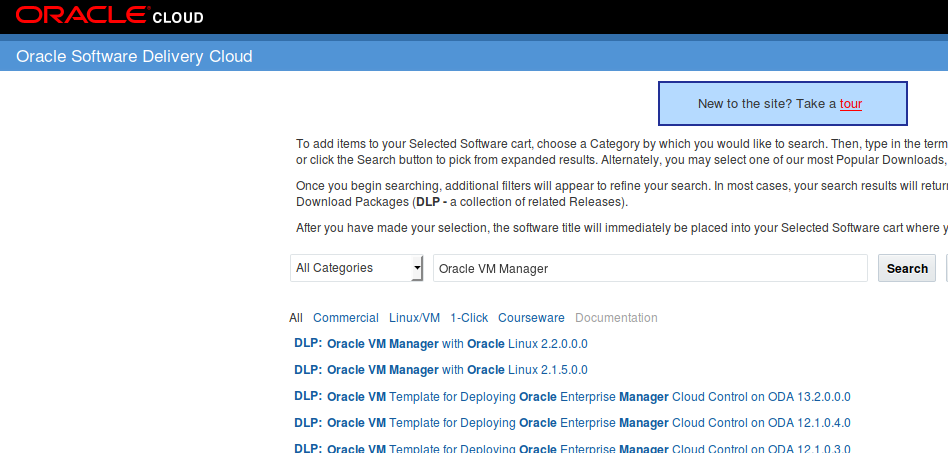The image size is (948, 453).
Task: Open the Courseware filter tab
Action: tap(531, 318)
